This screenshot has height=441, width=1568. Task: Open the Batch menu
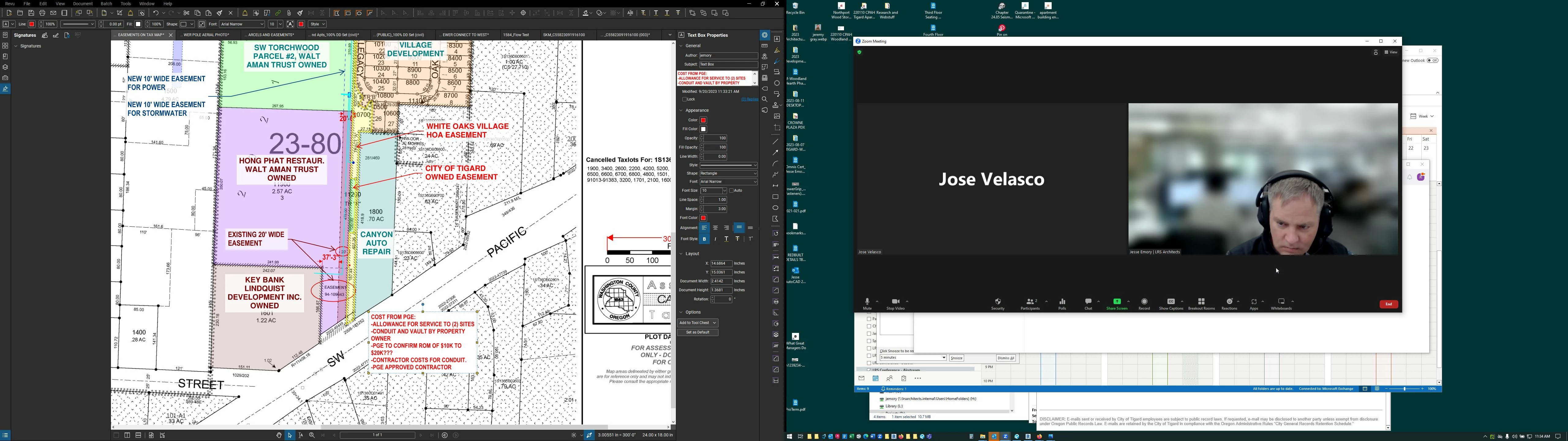point(107,4)
